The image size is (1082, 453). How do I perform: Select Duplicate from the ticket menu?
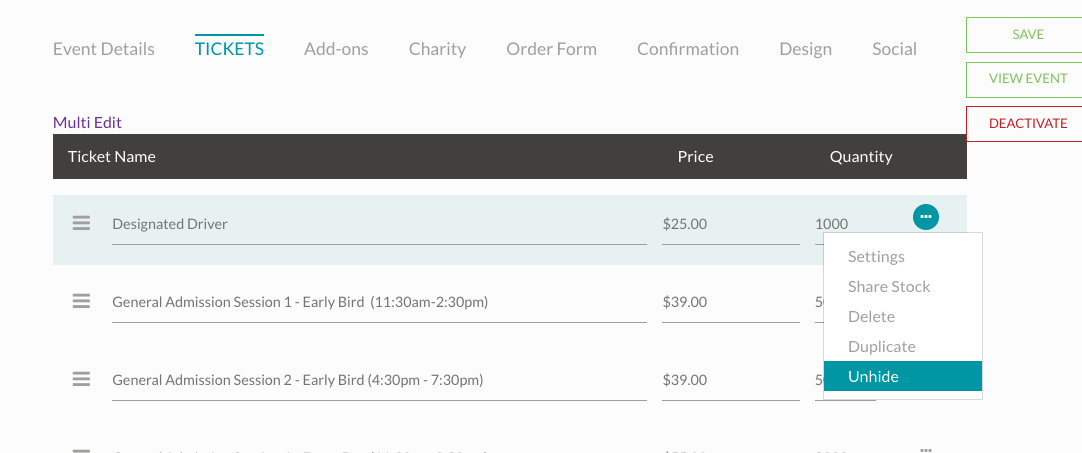[881, 347]
